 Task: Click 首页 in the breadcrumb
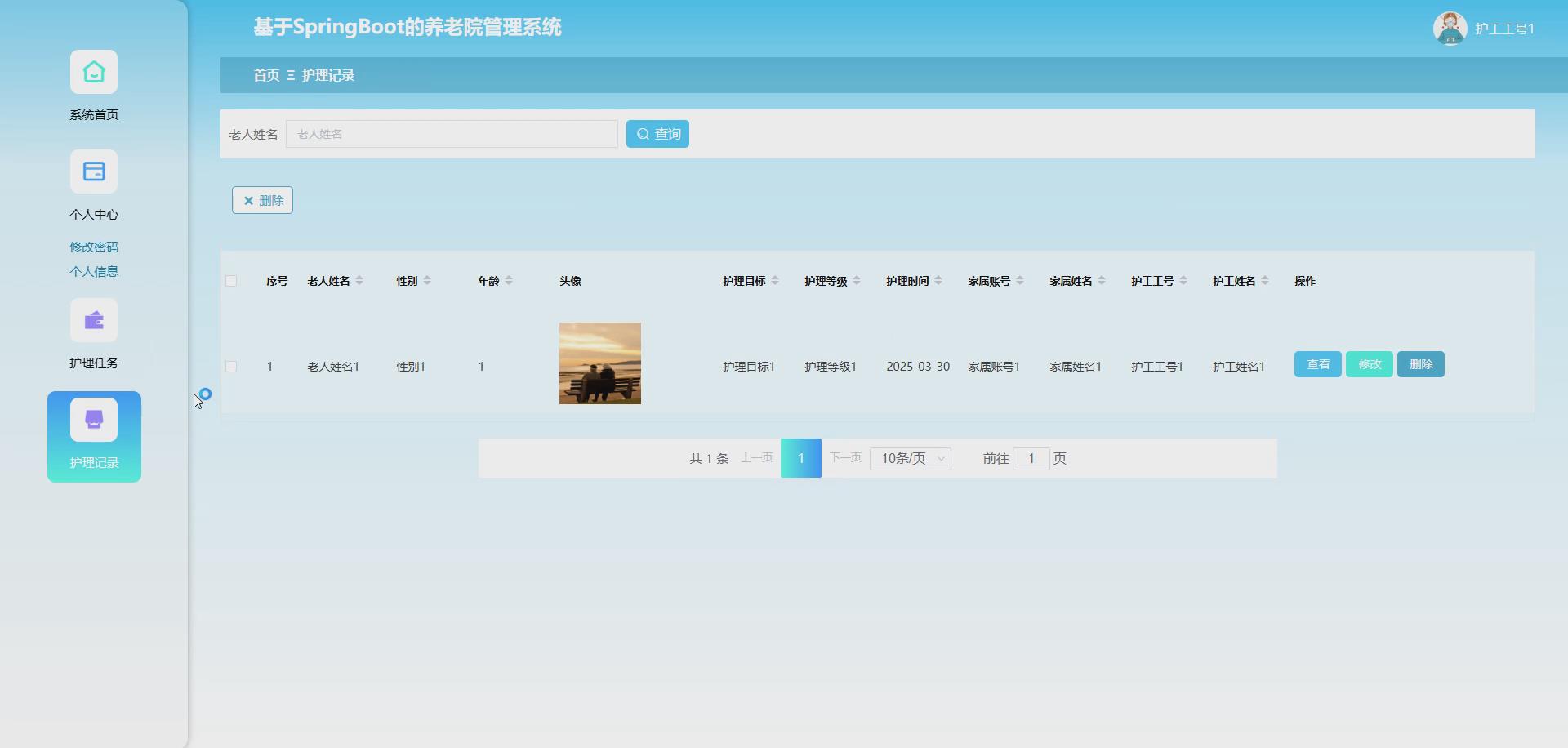266,75
